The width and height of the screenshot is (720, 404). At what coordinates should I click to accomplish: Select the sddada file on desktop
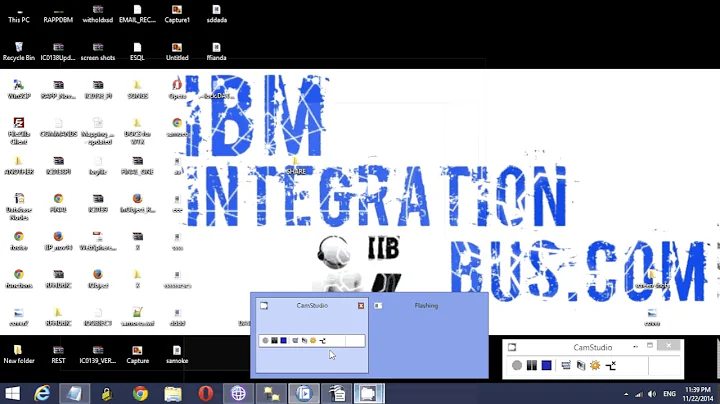pos(216,14)
